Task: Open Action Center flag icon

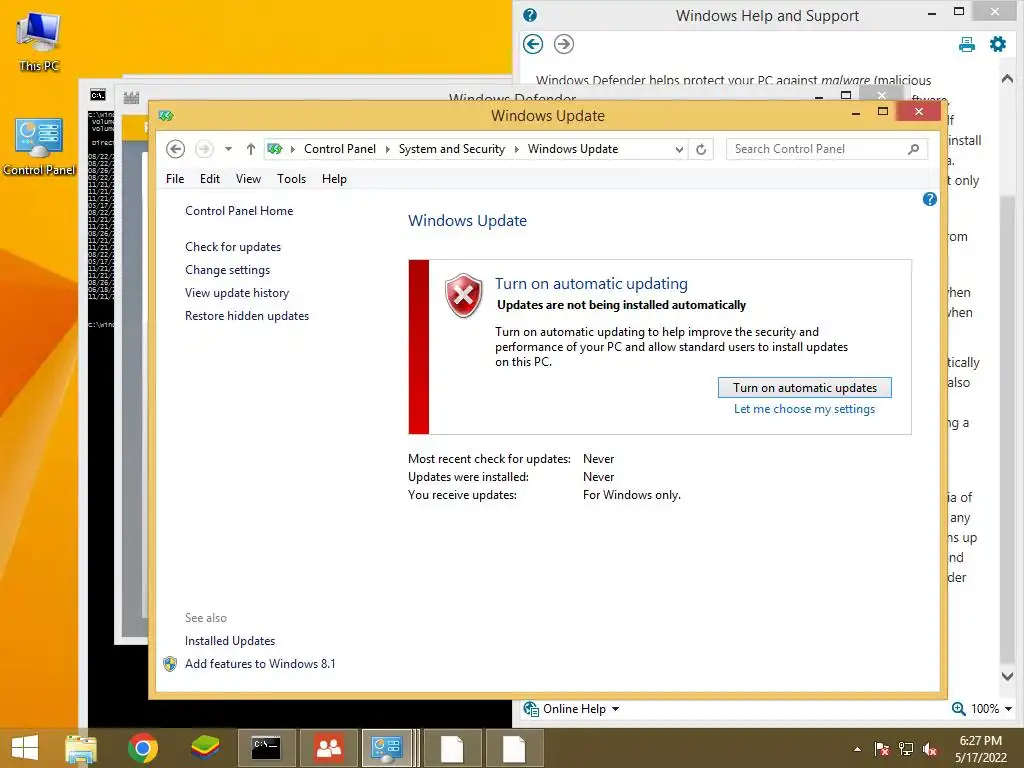Action: click(882, 749)
